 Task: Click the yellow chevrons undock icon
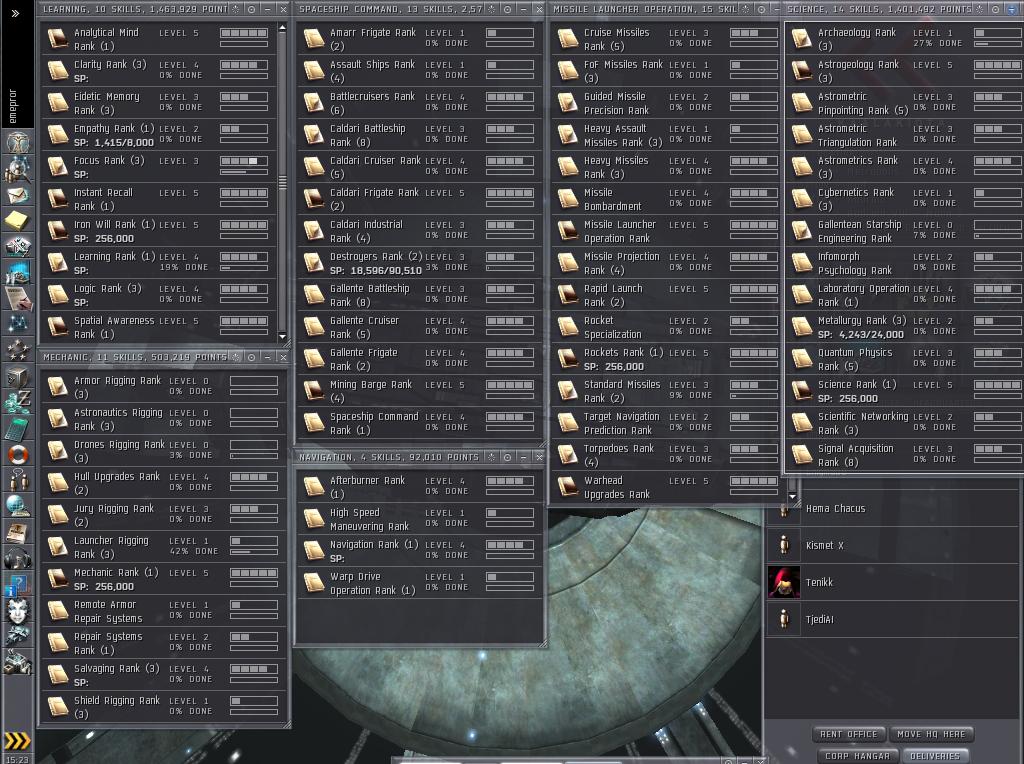coord(17,740)
